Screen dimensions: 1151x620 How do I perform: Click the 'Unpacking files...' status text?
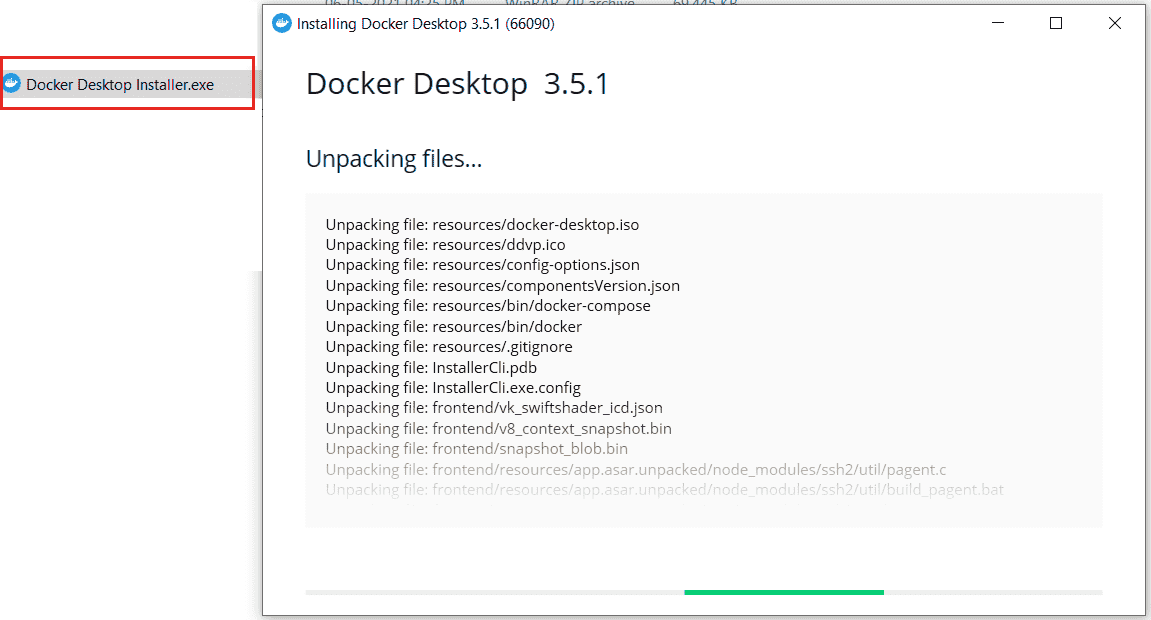tap(394, 158)
